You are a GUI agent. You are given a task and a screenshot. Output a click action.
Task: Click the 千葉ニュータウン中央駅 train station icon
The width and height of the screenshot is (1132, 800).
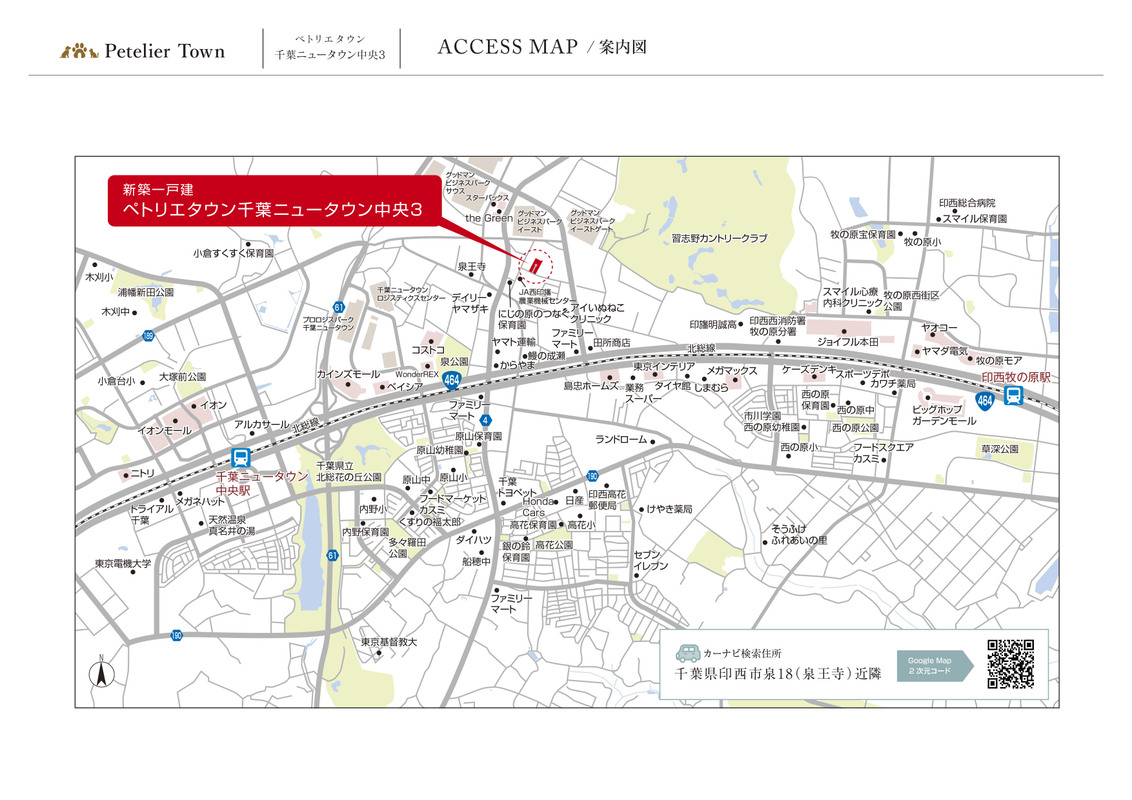click(x=241, y=458)
